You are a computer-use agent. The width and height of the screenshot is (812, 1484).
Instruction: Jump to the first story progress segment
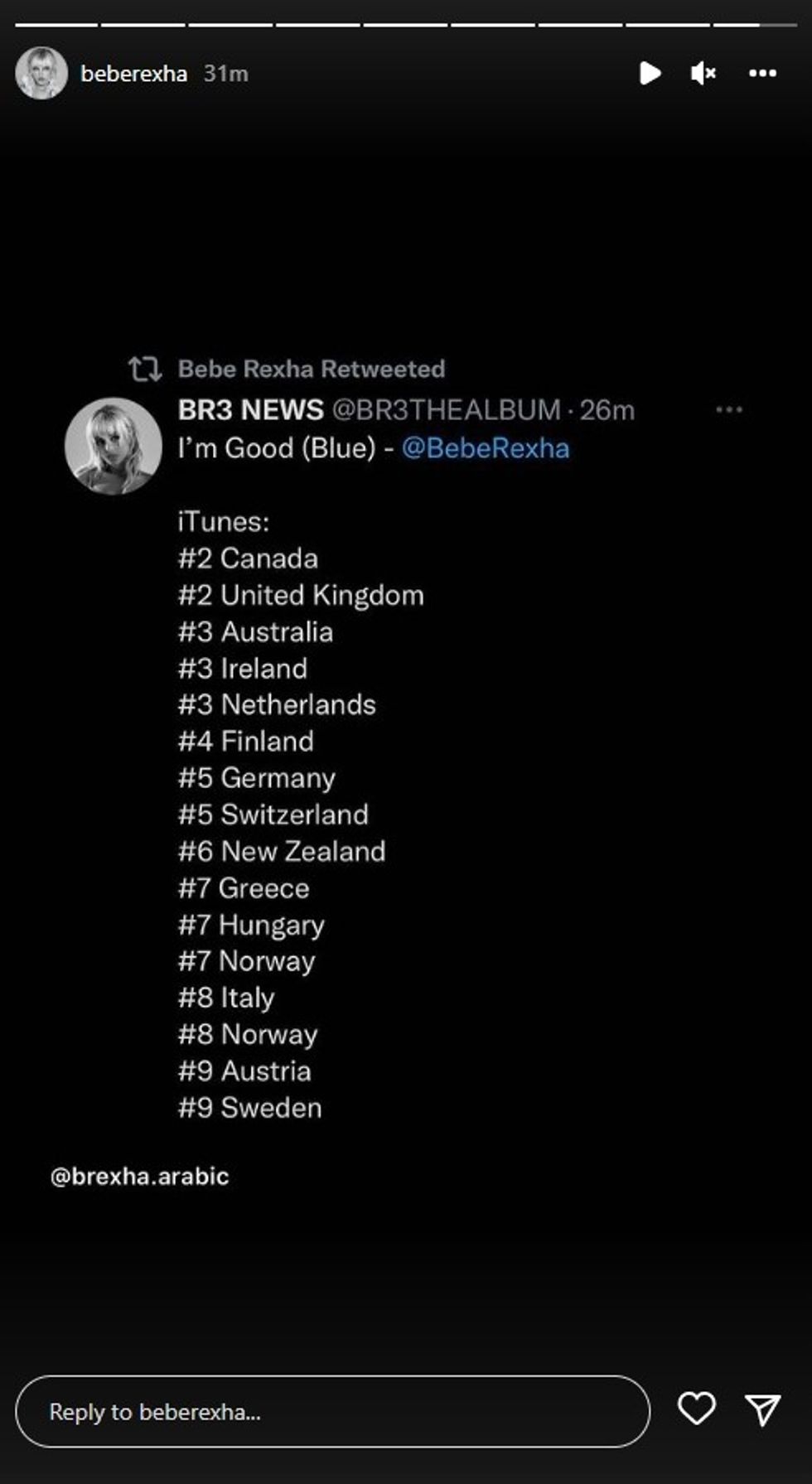coord(56,25)
